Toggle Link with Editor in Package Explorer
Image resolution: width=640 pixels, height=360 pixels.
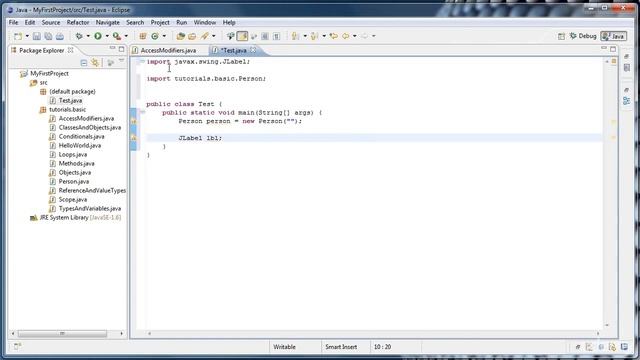pos(95,62)
